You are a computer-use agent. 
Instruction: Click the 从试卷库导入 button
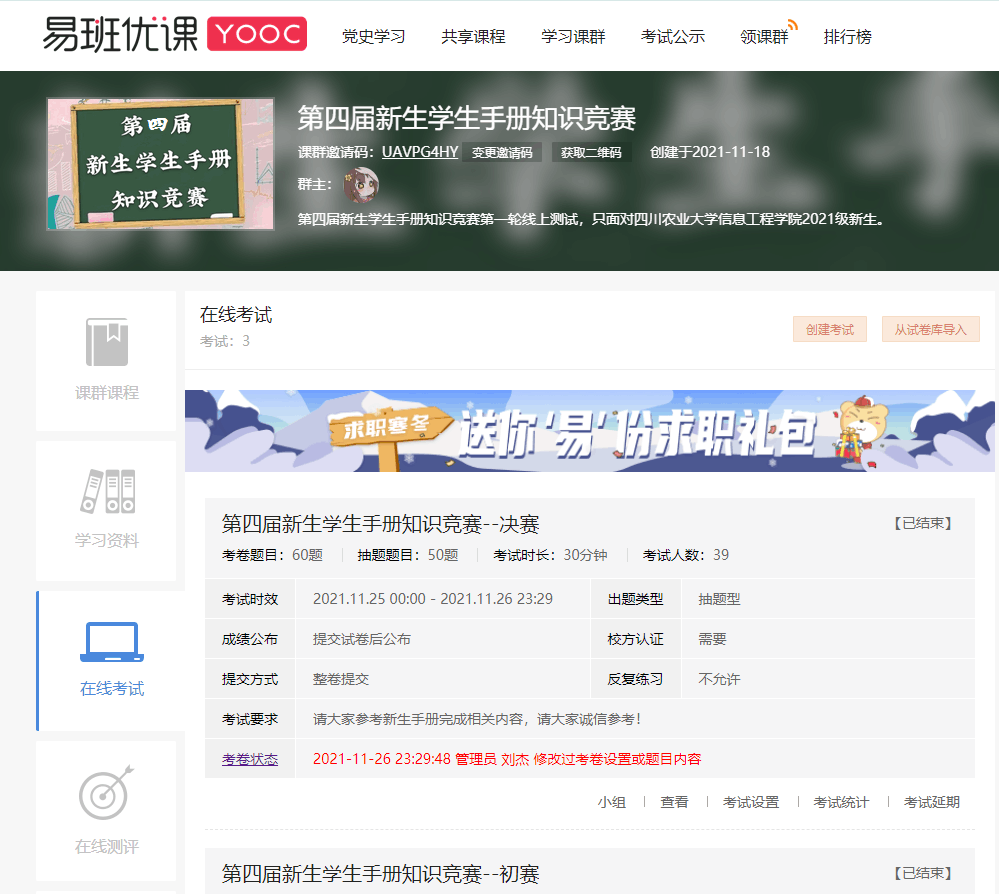coord(930,329)
